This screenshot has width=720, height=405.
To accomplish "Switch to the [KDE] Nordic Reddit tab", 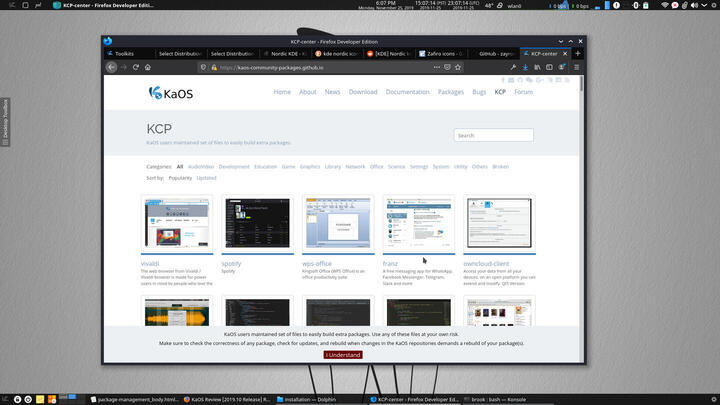I will [x=389, y=54].
